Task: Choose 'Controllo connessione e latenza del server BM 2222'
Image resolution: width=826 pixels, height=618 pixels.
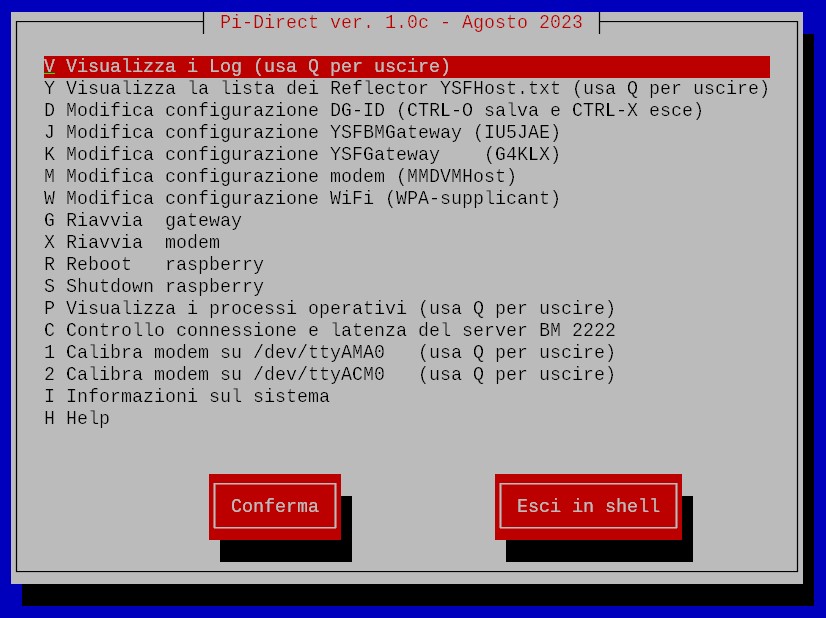Action: (330, 331)
